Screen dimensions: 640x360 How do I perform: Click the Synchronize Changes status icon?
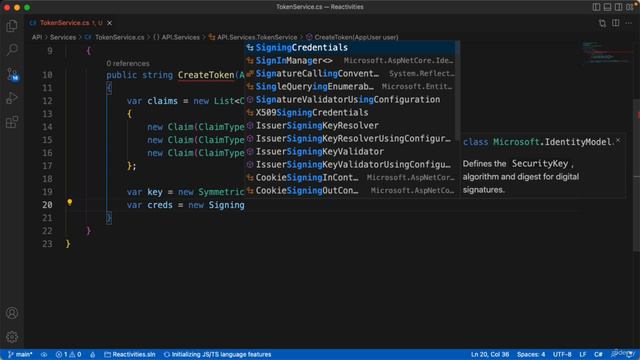tap(44, 354)
